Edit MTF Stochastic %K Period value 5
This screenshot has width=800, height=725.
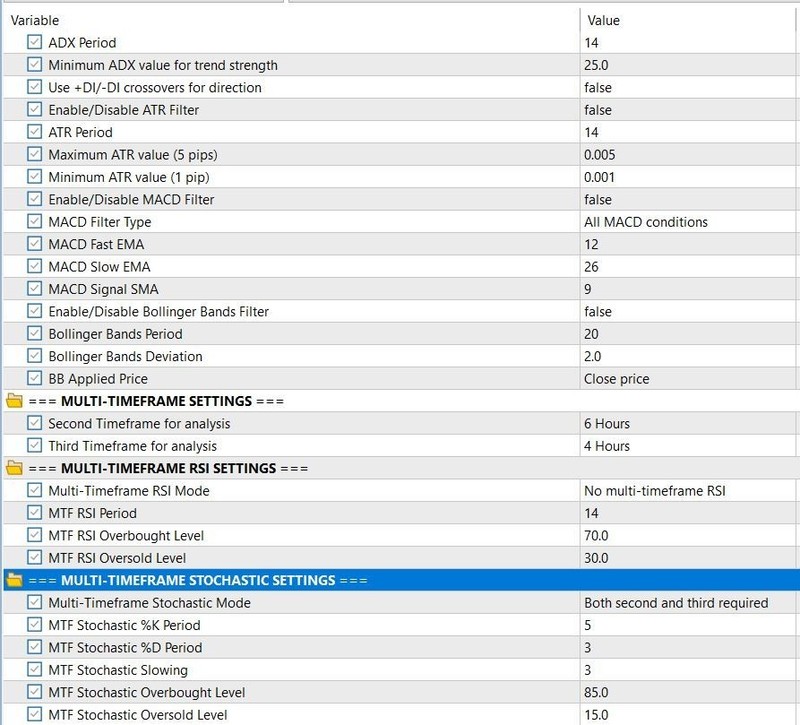tap(689, 625)
